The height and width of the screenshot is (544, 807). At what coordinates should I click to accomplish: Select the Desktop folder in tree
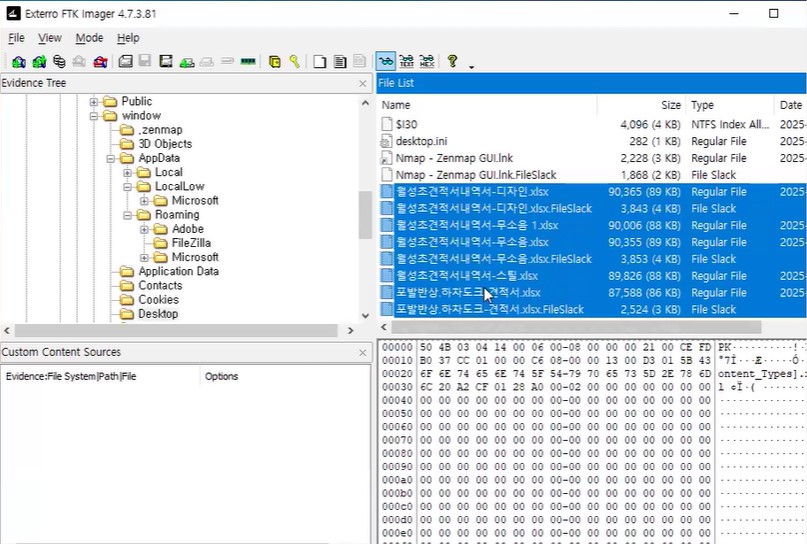158,314
